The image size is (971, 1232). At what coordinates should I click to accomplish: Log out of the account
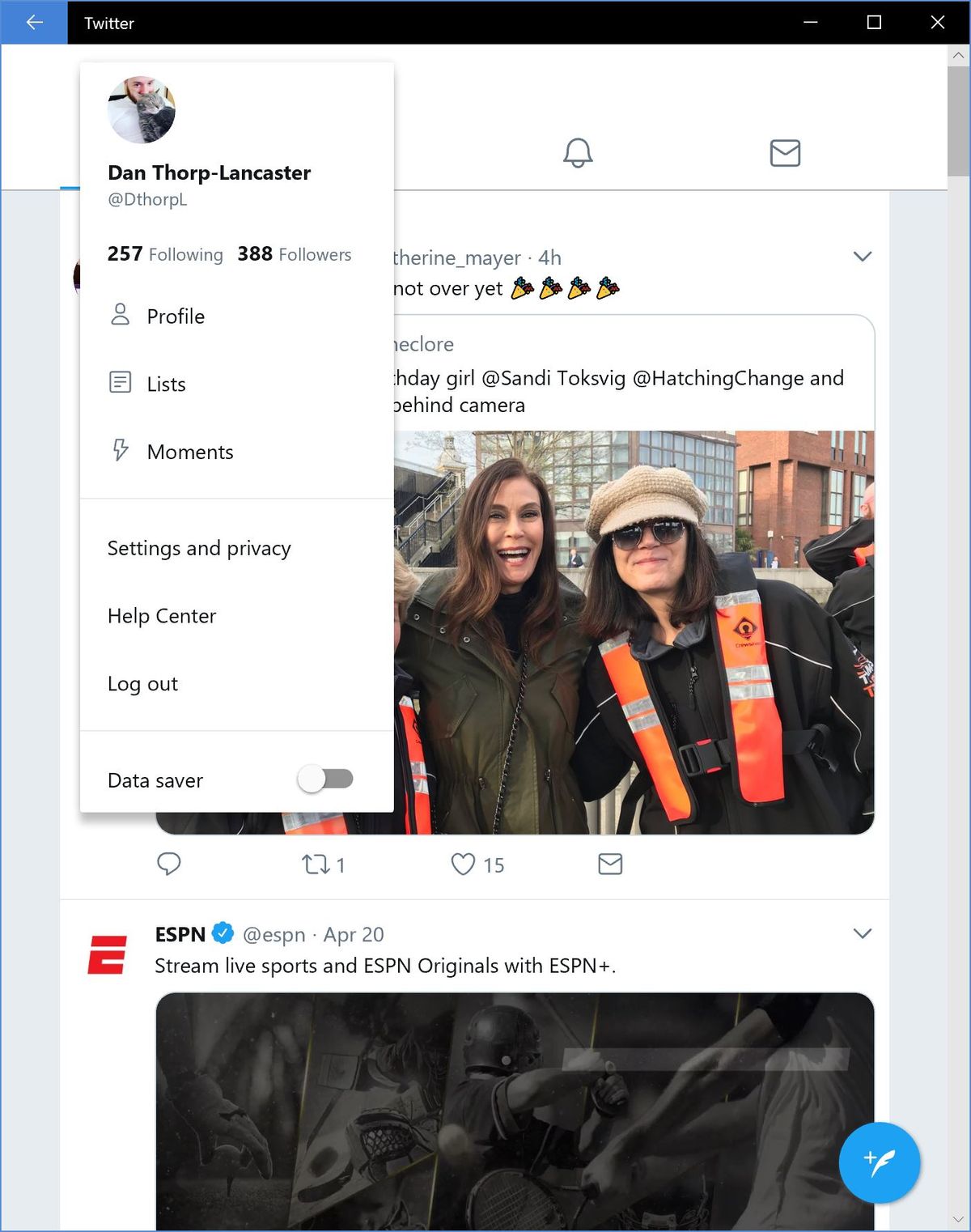pyautogui.click(x=142, y=684)
